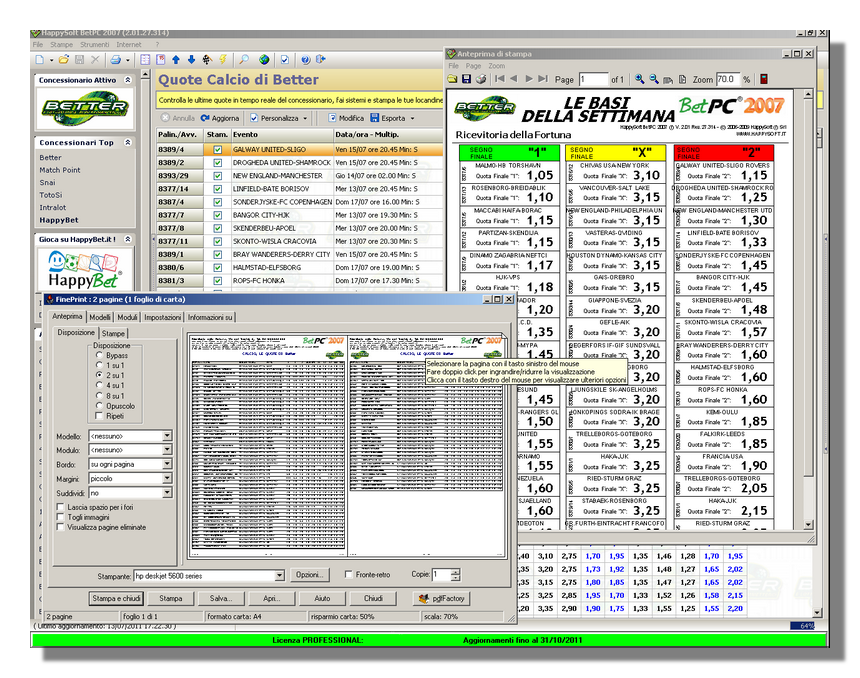Click the red close-preview door icon
Screen dimensions: 860x678
pyautogui.click(x=763, y=79)
